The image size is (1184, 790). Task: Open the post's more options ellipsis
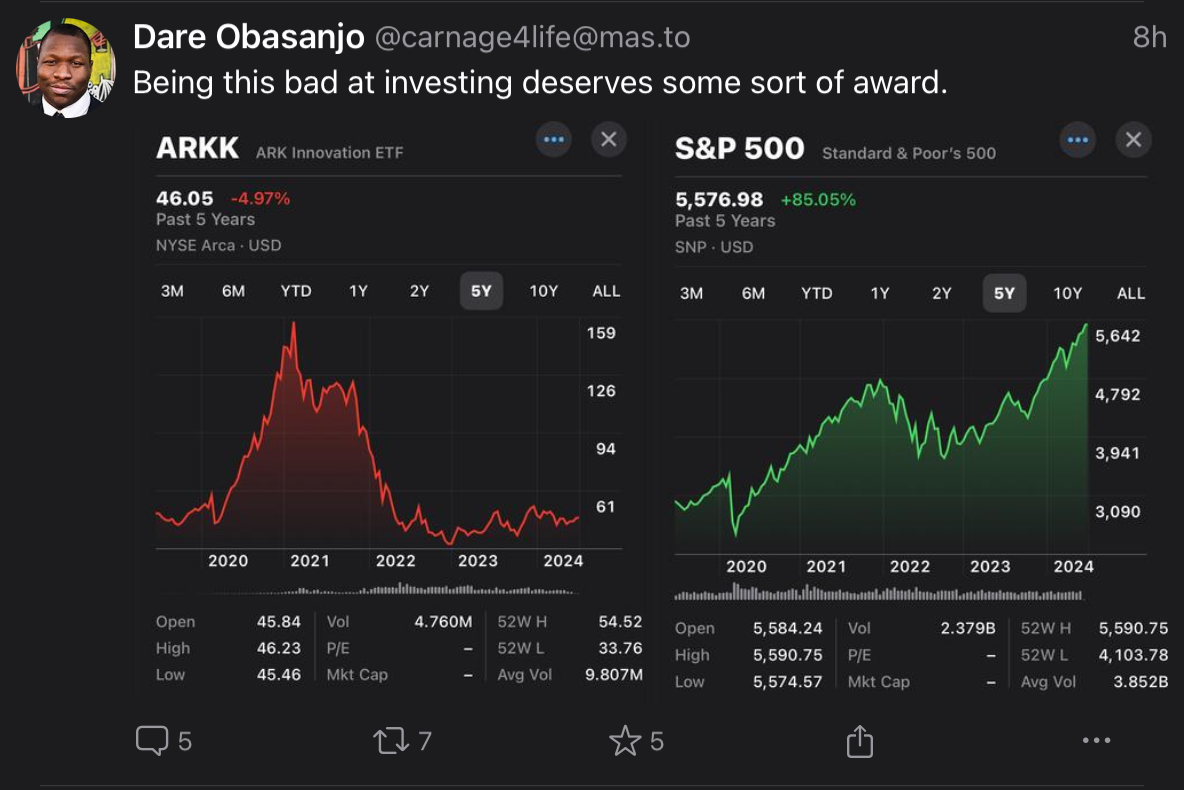(x=1096, y=741)
